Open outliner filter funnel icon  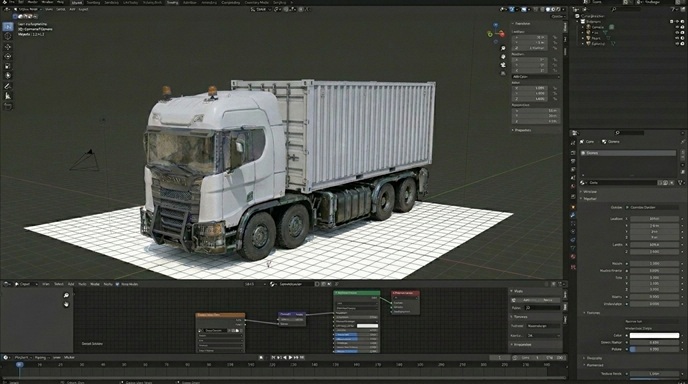coord(672,9)
